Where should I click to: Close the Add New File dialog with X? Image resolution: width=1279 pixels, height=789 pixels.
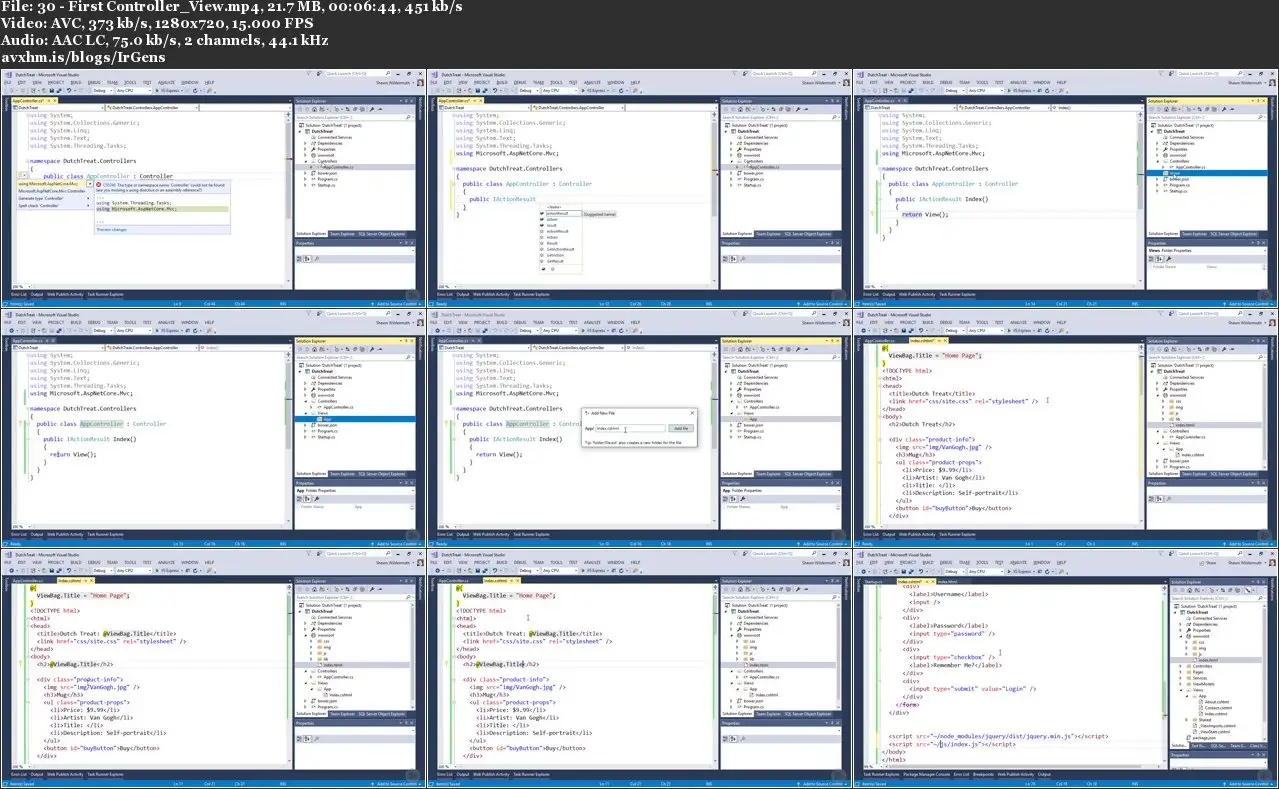click(692, 413)
